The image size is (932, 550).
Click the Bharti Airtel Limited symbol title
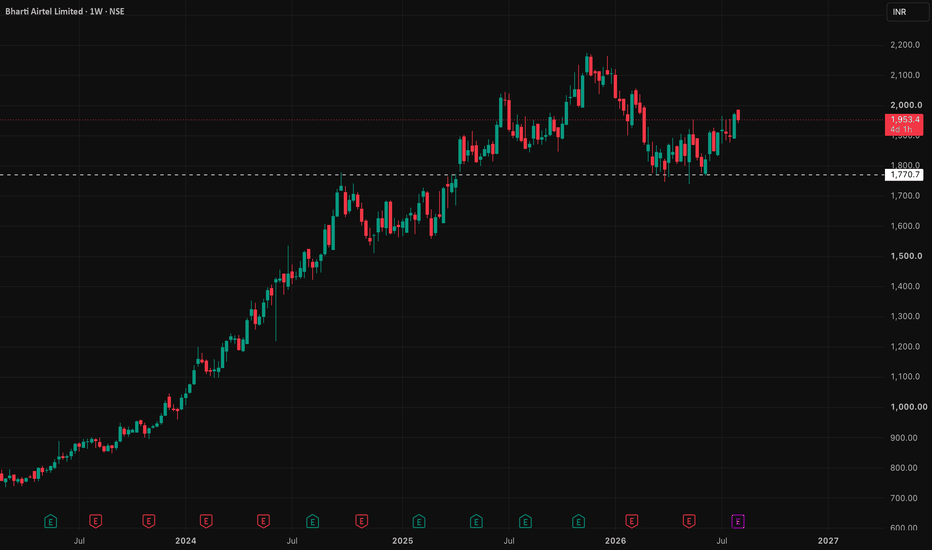(45, 11)
